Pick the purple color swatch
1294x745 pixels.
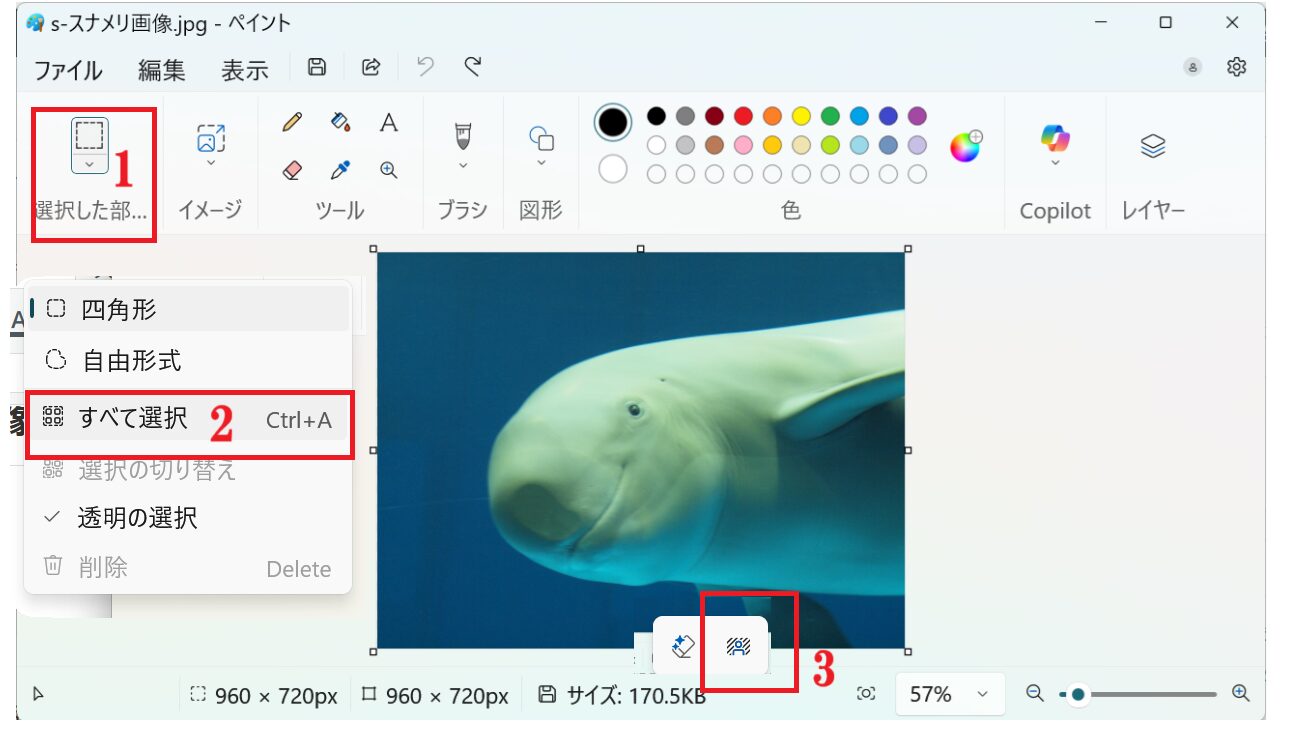tap(917, 116)
